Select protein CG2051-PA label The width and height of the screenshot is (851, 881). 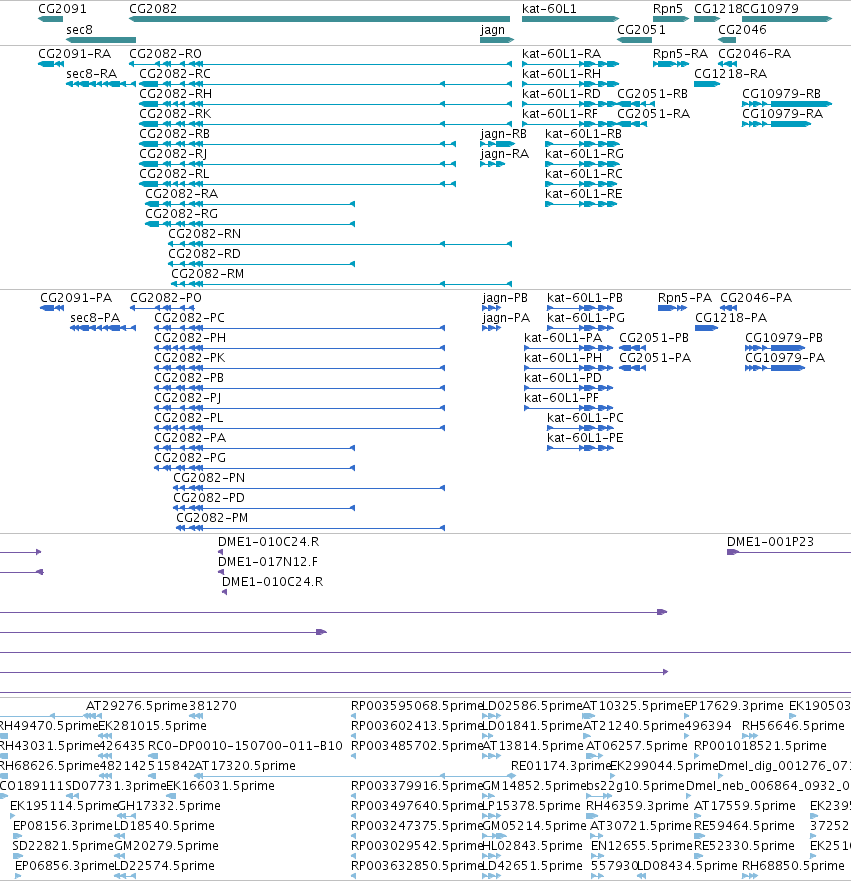pyautogui.click(x=655, y=358)
